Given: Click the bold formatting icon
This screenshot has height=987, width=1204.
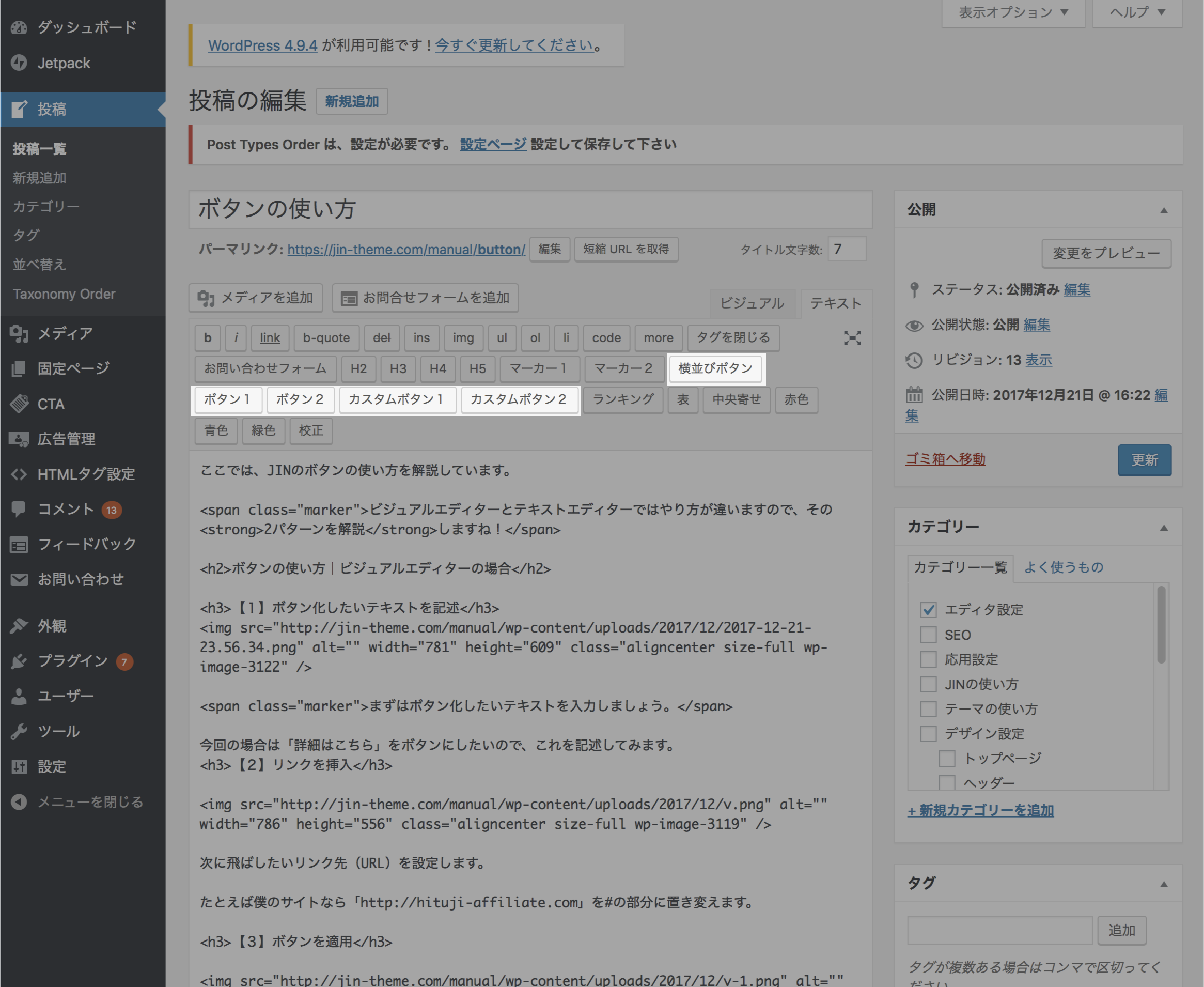Looking at the screenshot, I should click(207, 337).
